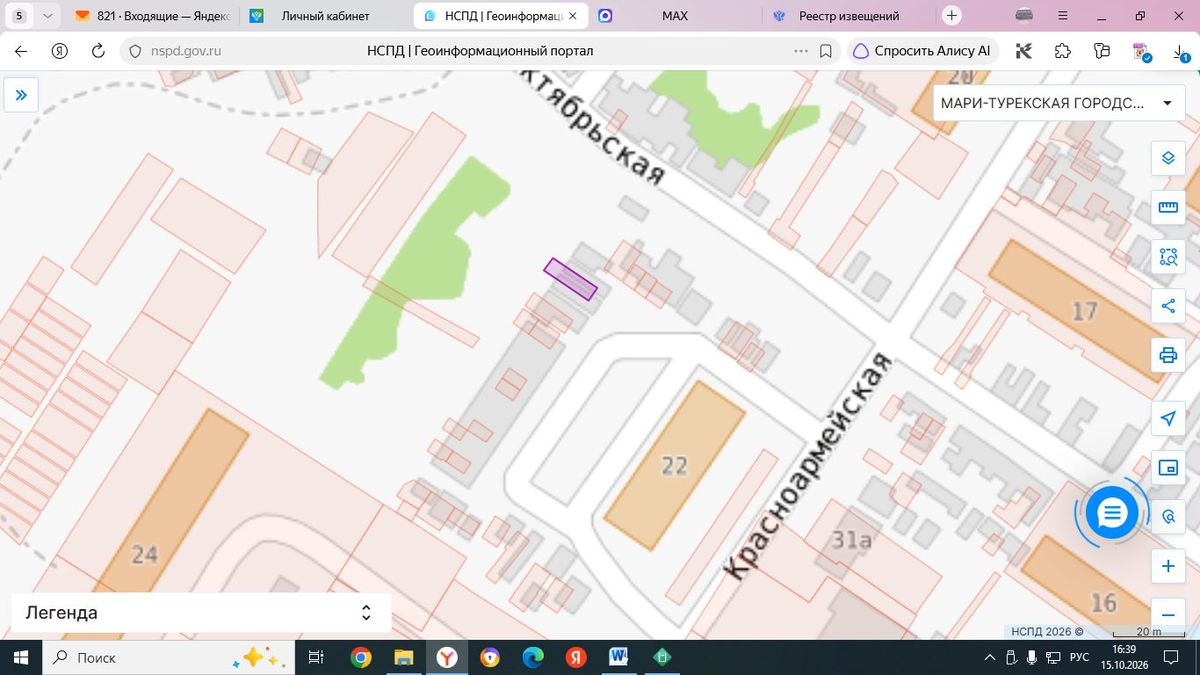The width and height of the screenshot is (1200, 675).
Task: Open browser downloads
Action: [x=1180, y=51]
